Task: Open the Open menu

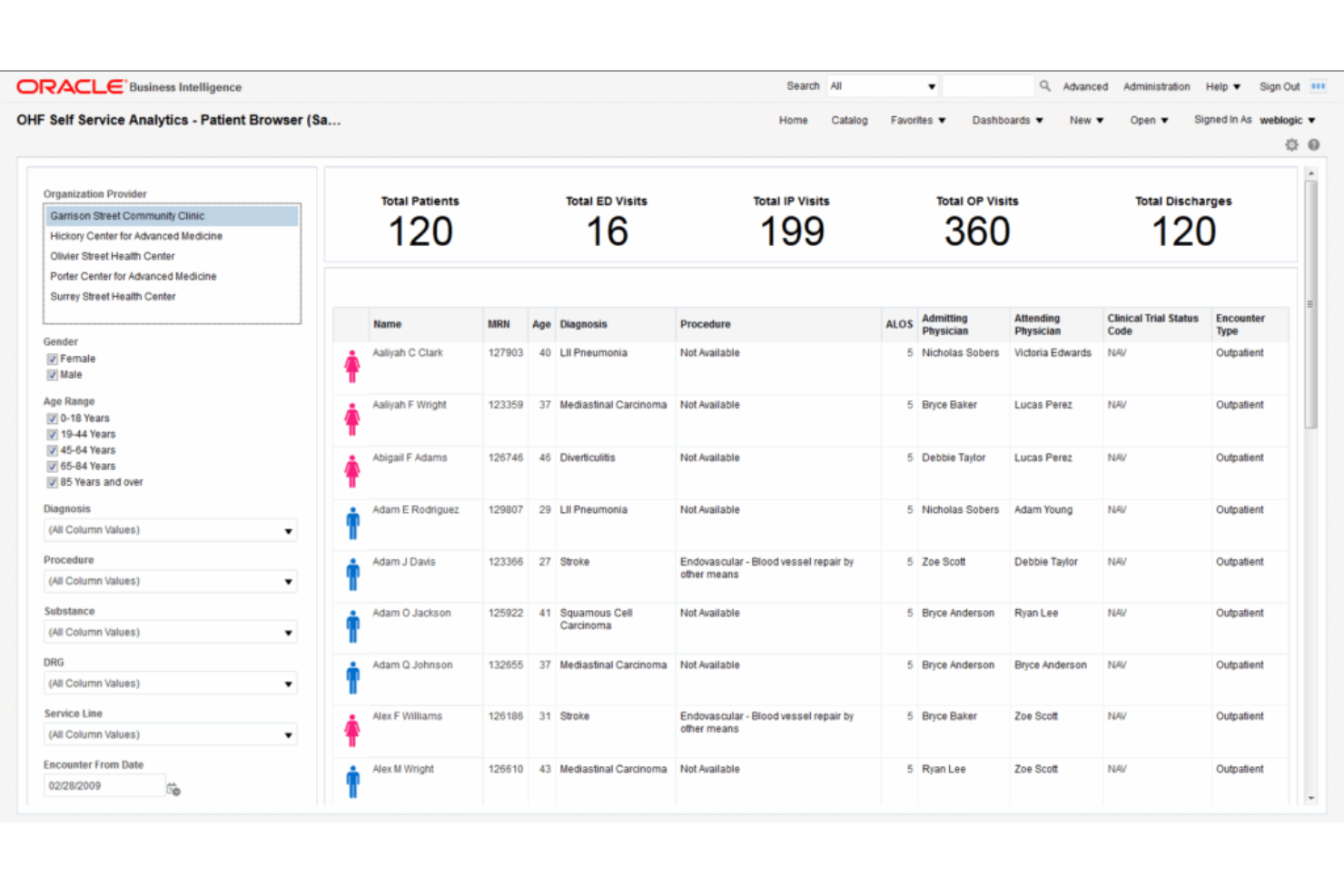Action: [1149, 120]
